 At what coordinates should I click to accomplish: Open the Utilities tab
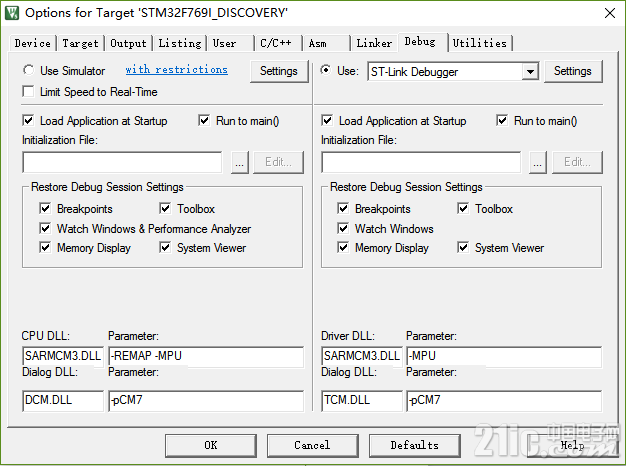pos(480,43)
